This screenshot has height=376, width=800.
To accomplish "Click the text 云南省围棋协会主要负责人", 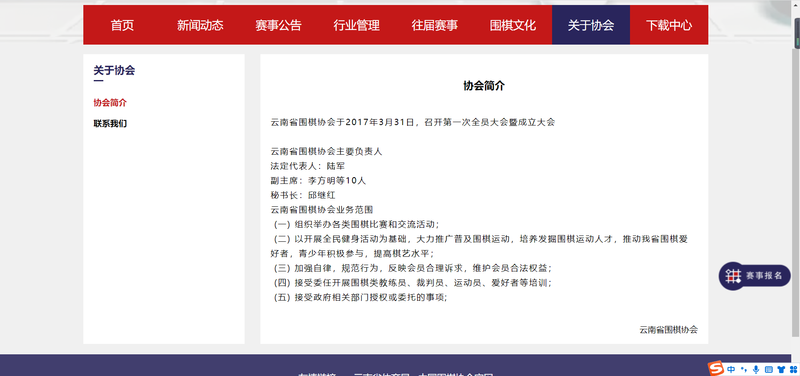I will coord(326,152).
